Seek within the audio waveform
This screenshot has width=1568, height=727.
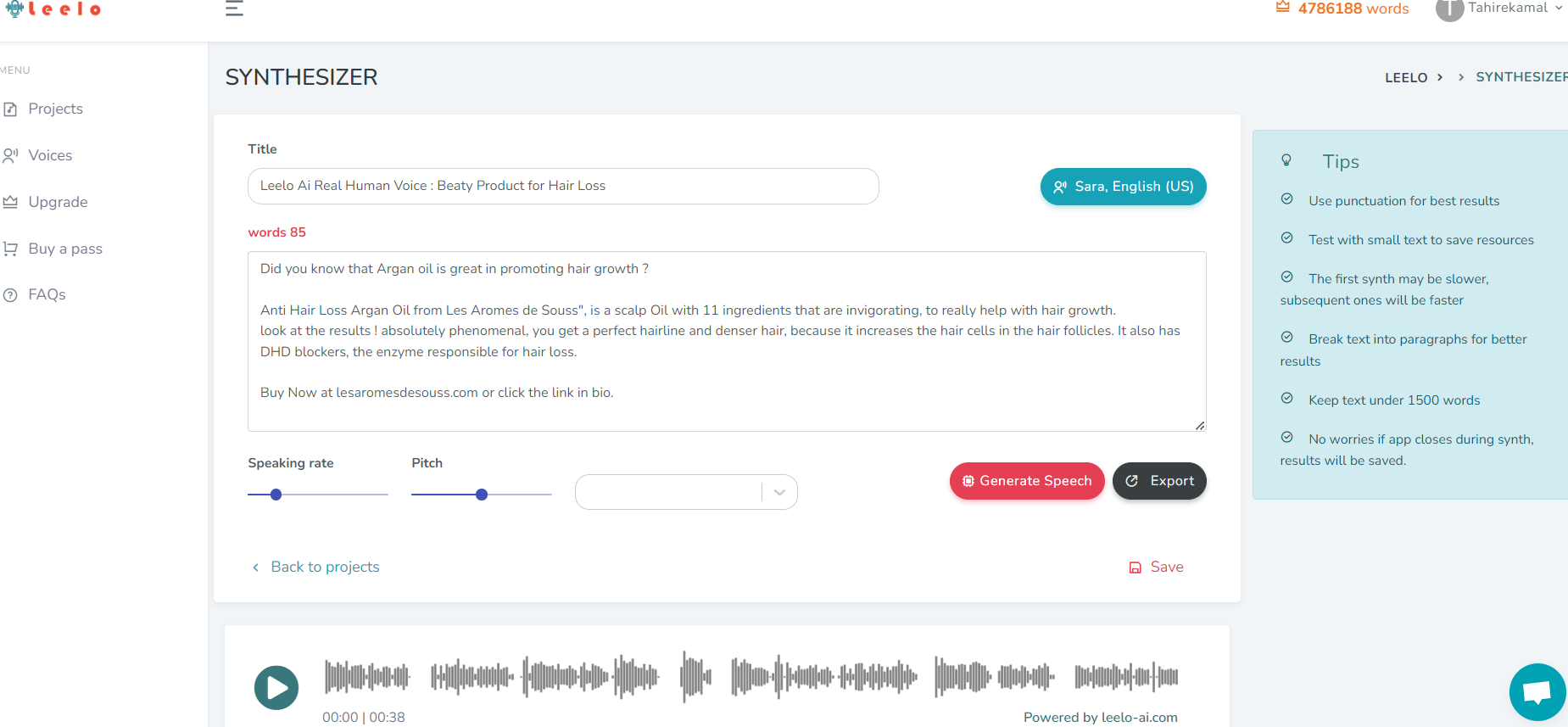pos(751,676)
